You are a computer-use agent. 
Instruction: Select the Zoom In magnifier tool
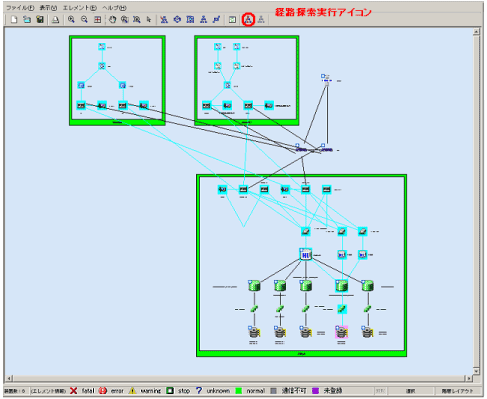click(x=71, y=20)
